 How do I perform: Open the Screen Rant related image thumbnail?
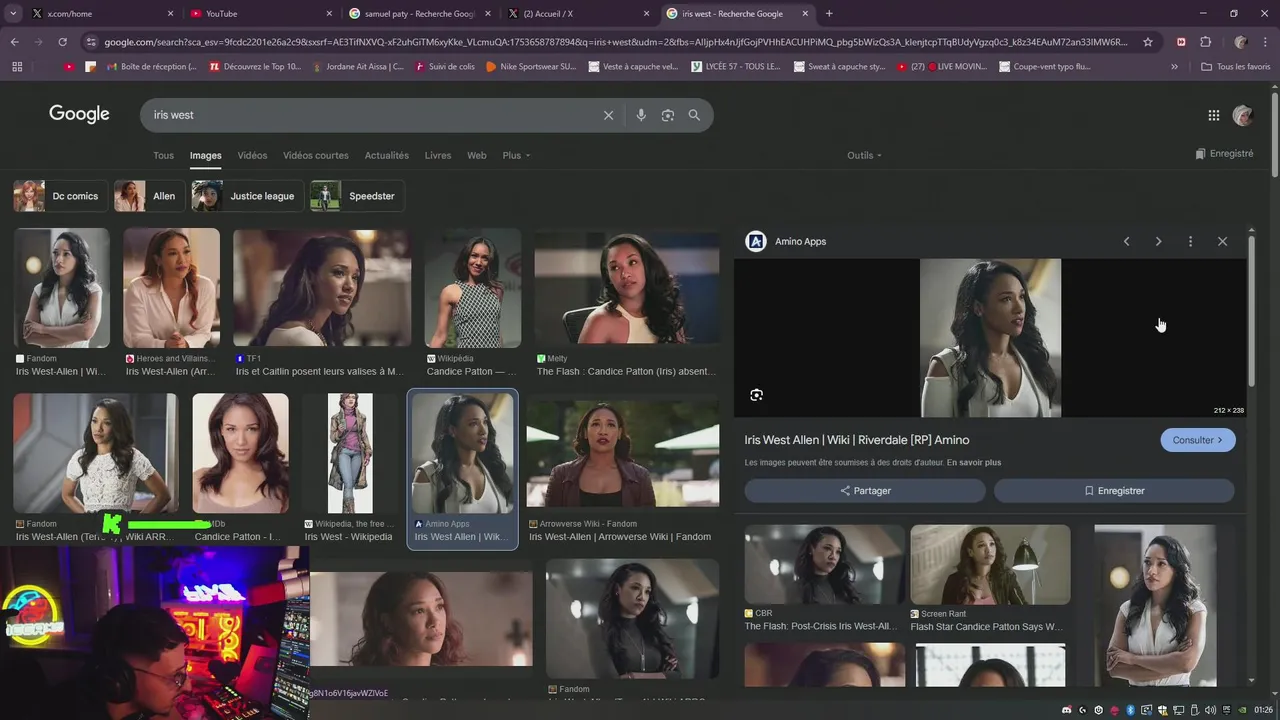990,565
